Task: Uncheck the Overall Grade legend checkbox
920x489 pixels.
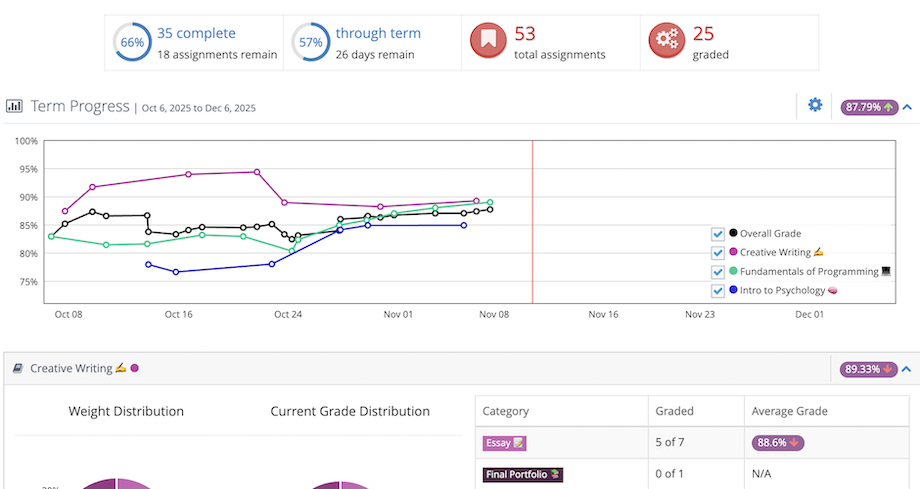Action: [717, 234]
